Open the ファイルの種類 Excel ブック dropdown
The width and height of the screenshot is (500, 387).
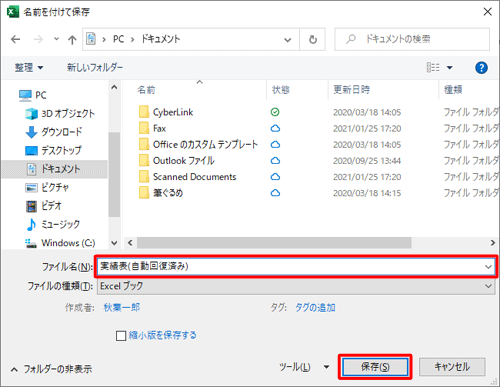(296, 286)
